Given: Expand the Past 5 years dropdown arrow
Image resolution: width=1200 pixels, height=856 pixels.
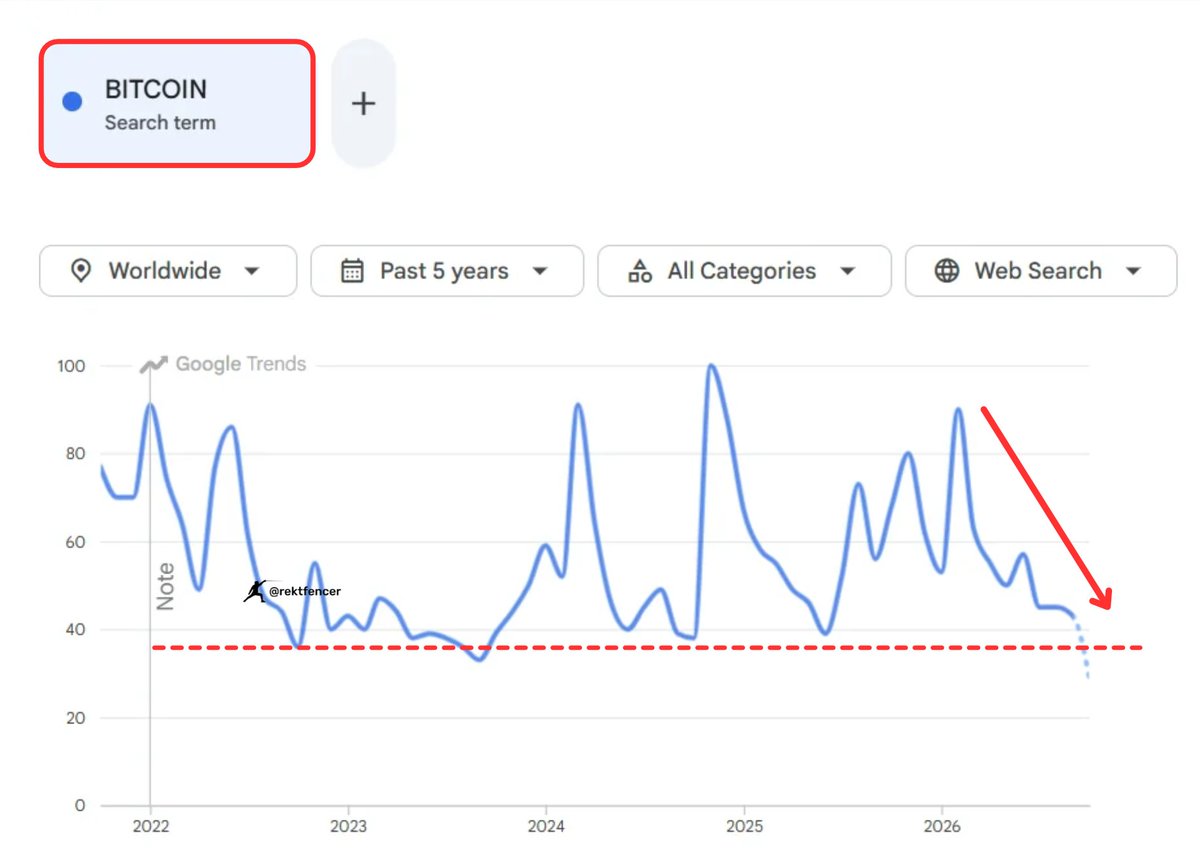Looking at the screenshot, I should pyautogui.click(x=540, y=271).
